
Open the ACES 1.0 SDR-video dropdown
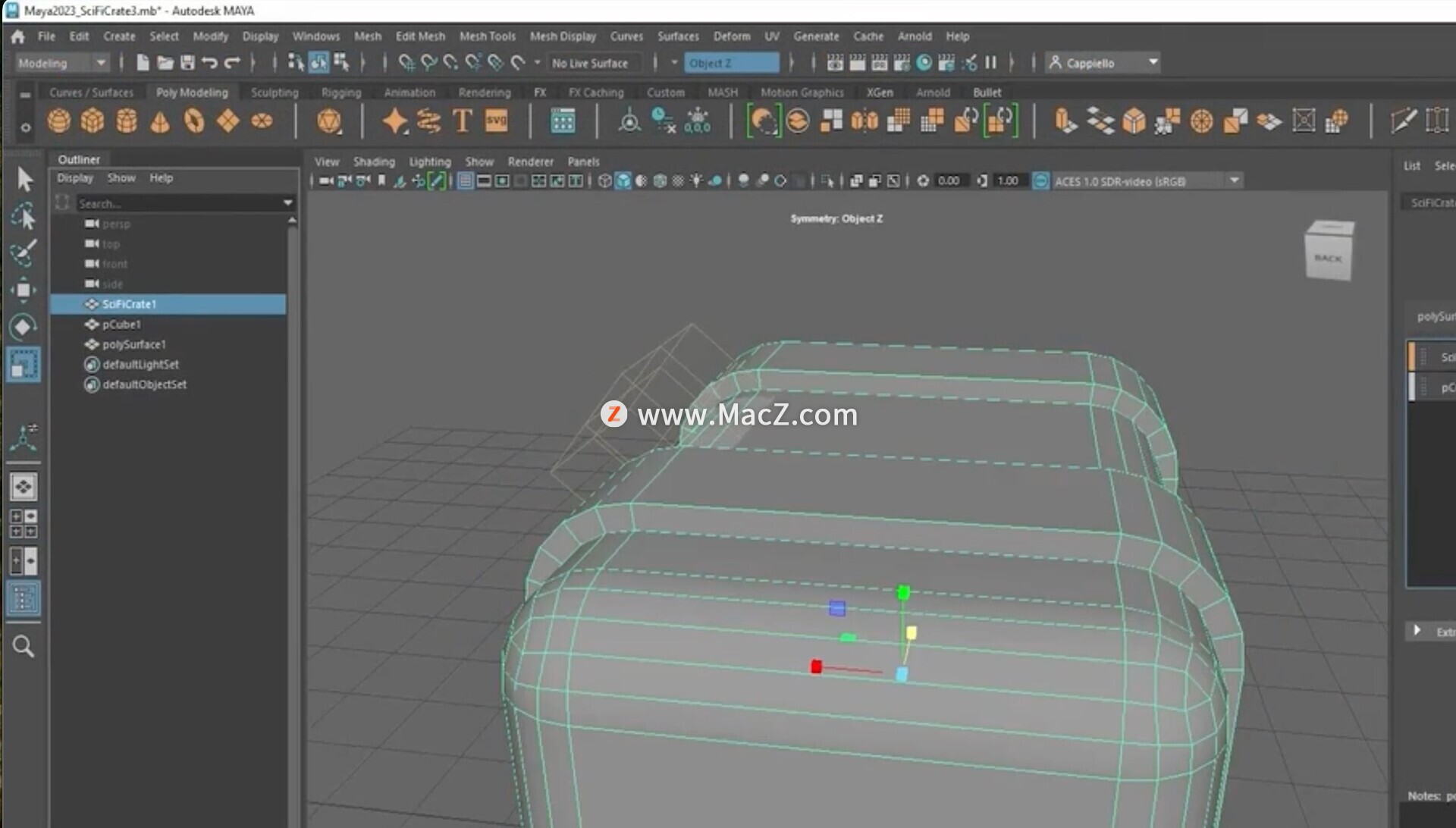point(1147,181)
